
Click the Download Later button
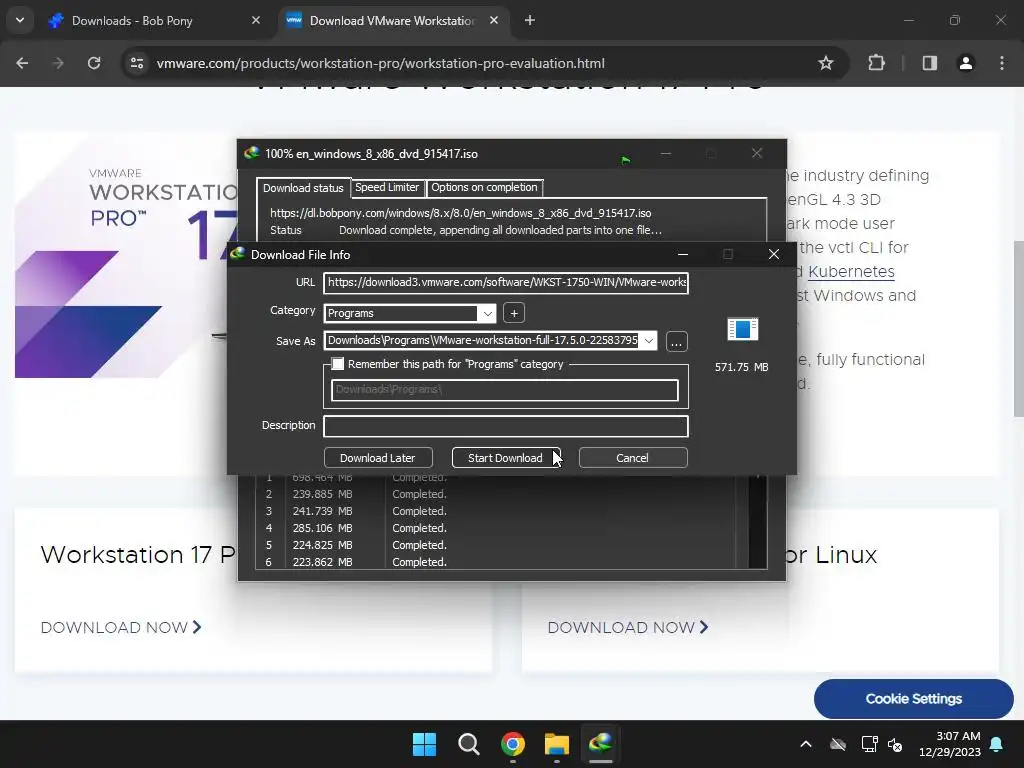click(377, 458)
